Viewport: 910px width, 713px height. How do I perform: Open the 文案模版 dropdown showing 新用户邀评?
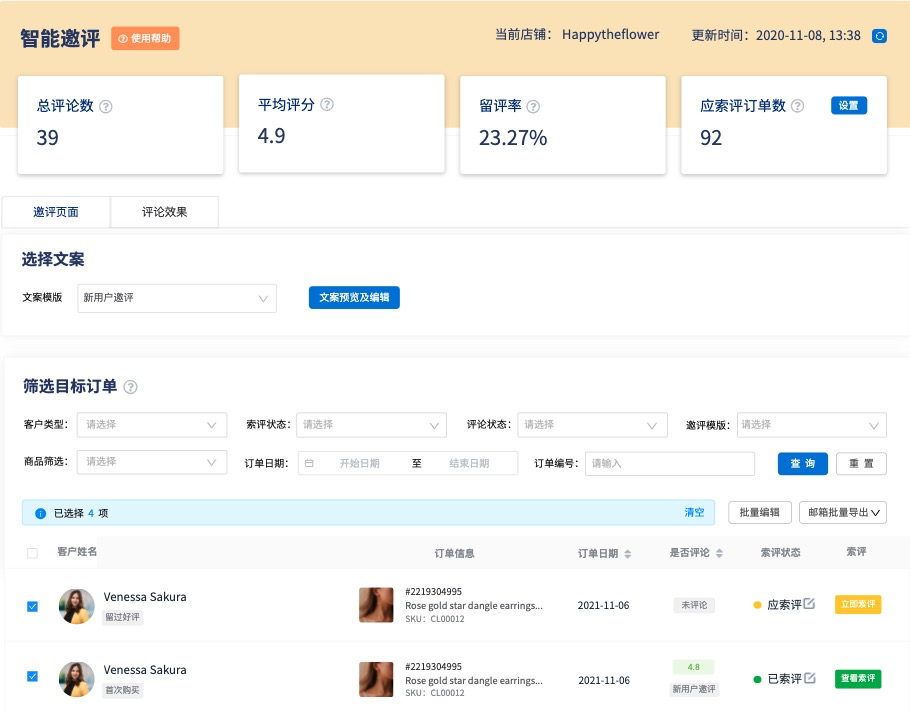pos(176,298)
